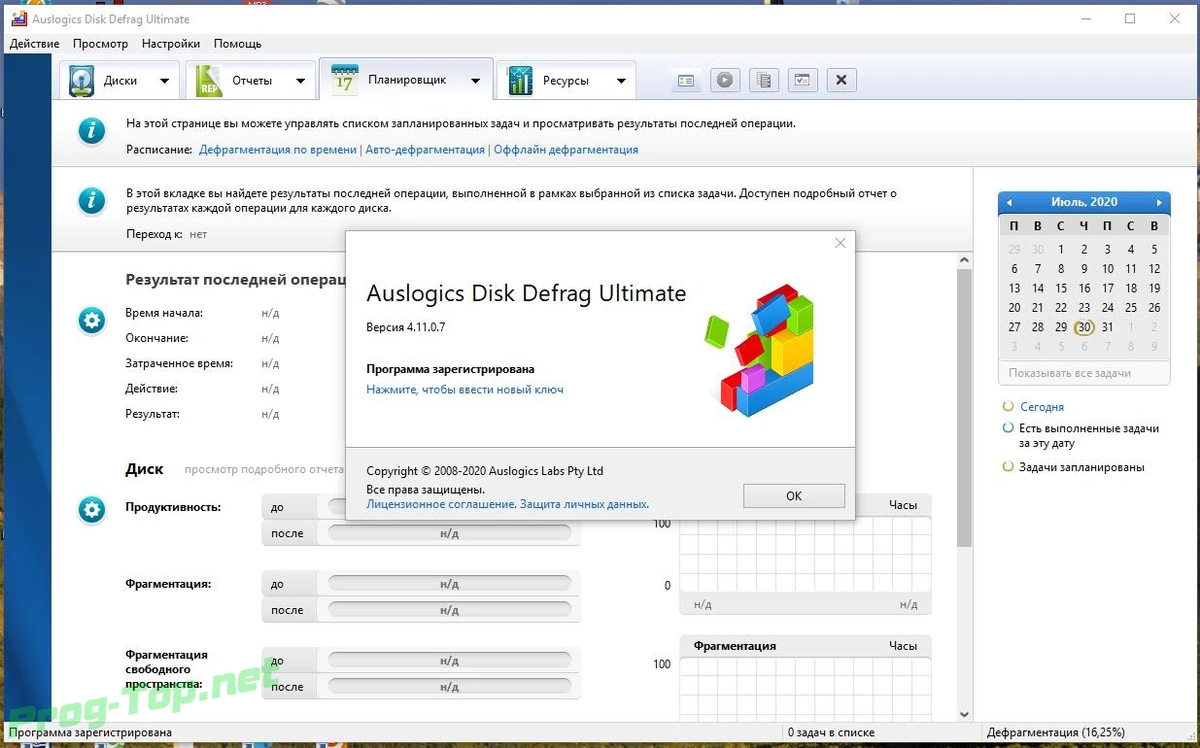Click '0 задач в списке' in status bar
Viewport: 1200px width, 748px height.
832,733
